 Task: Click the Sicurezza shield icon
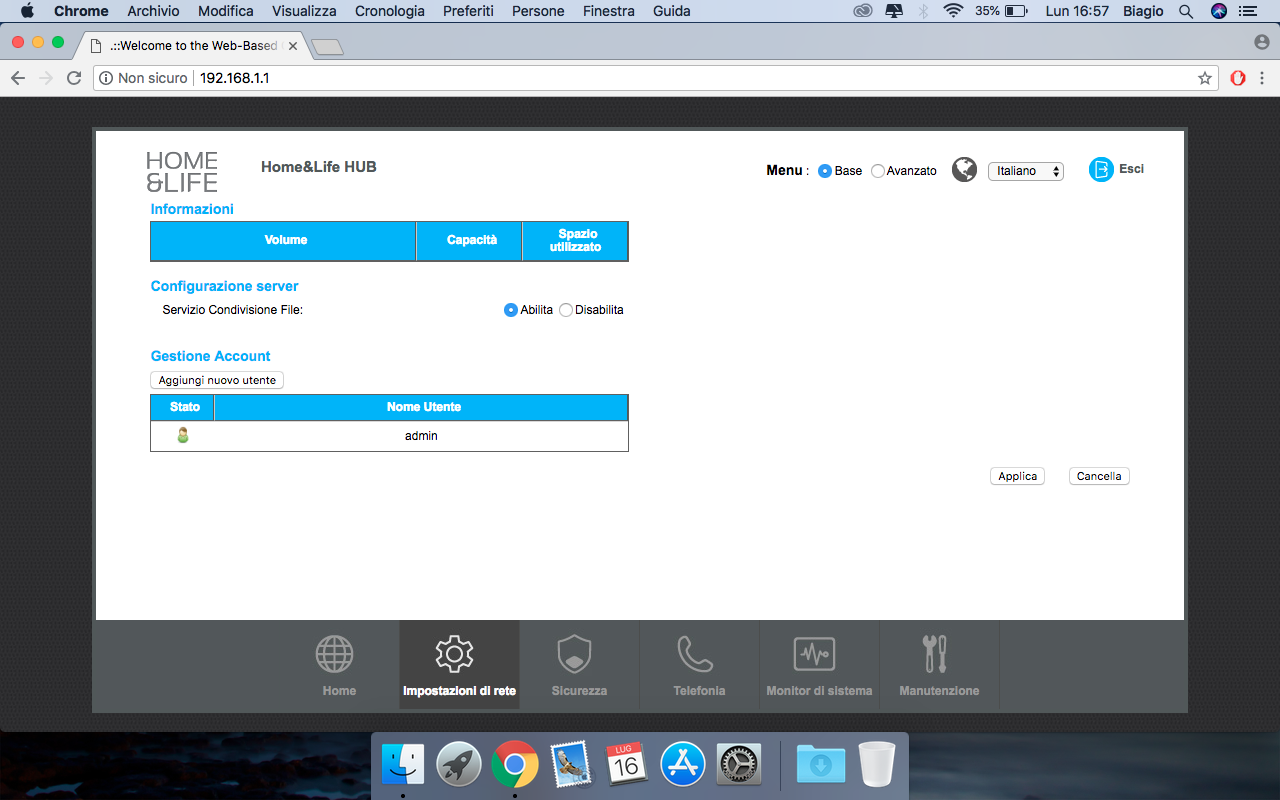(574, 654)
